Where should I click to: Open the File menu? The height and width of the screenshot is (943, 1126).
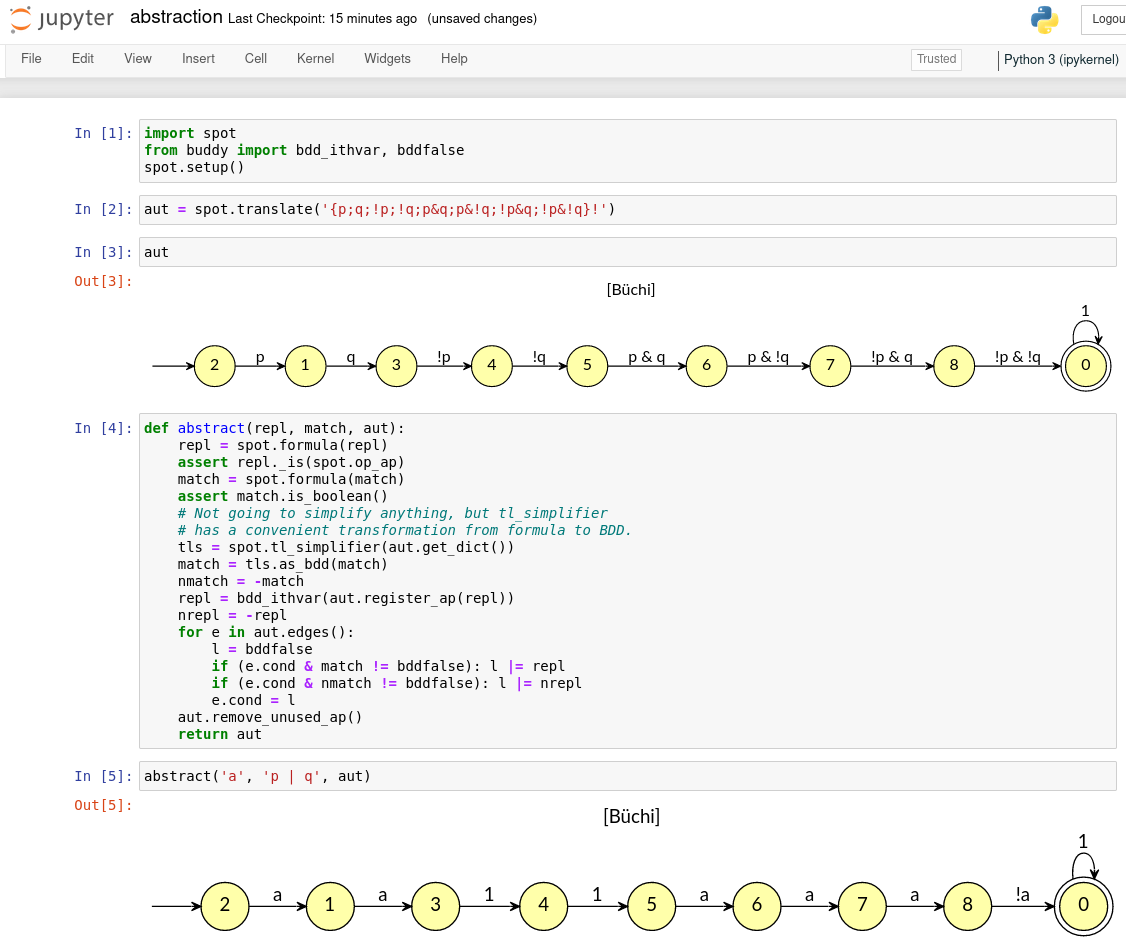pyautogui.click(x=31, y=59)
